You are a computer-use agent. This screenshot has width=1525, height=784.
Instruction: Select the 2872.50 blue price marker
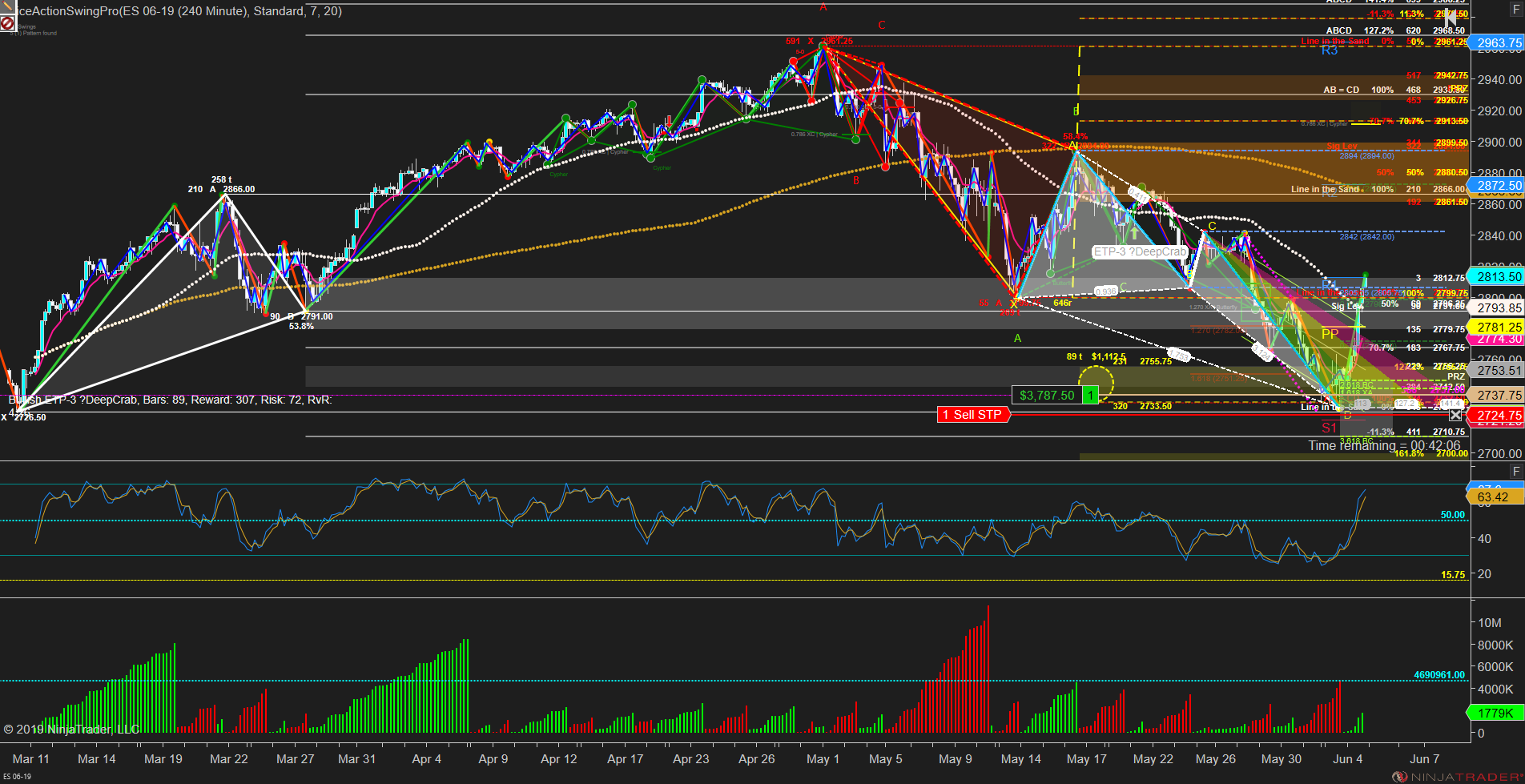[x=1497, y=186]
